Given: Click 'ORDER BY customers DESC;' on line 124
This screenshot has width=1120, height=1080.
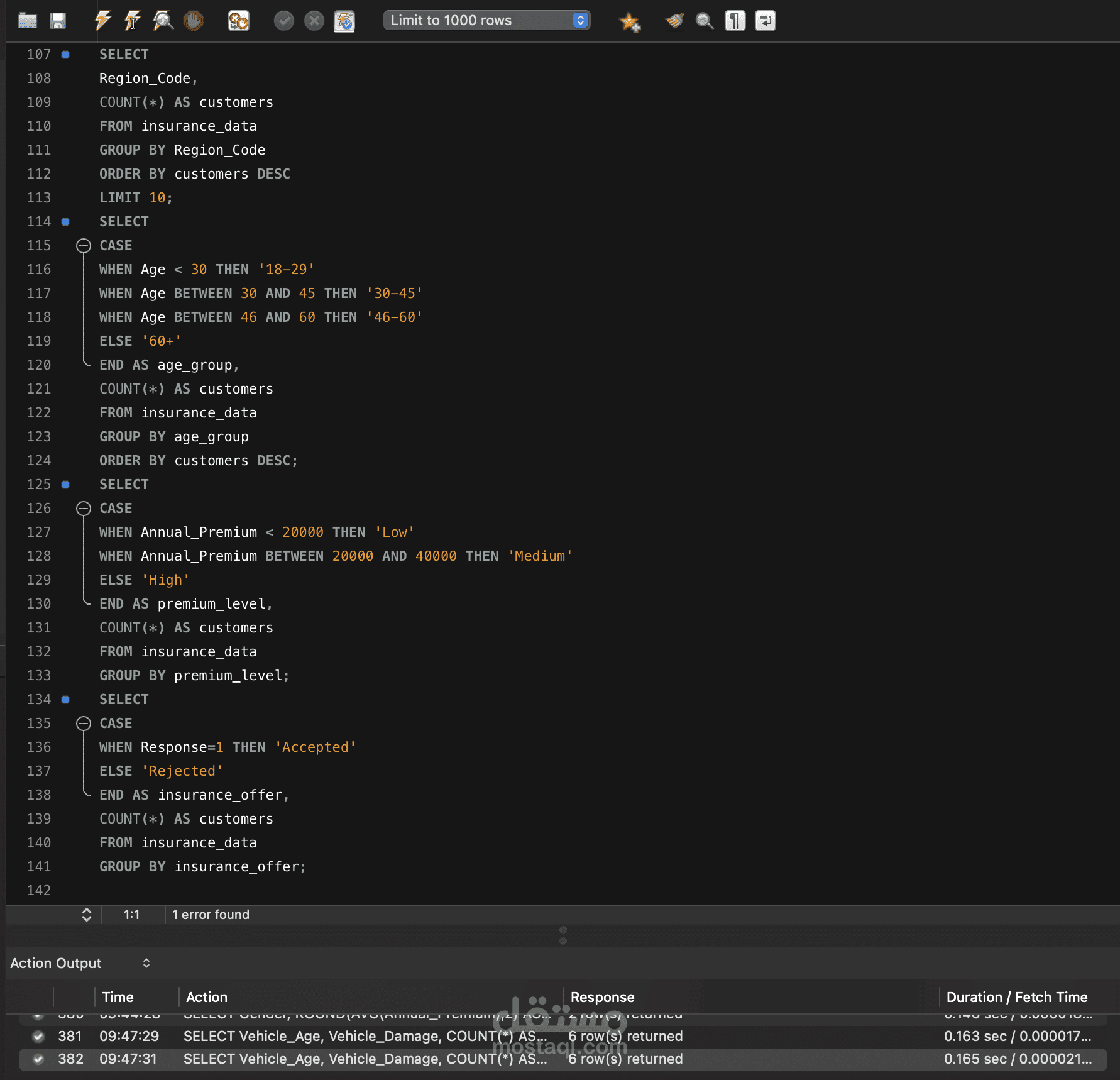Looking at the screenshot, I should point(199,461).
